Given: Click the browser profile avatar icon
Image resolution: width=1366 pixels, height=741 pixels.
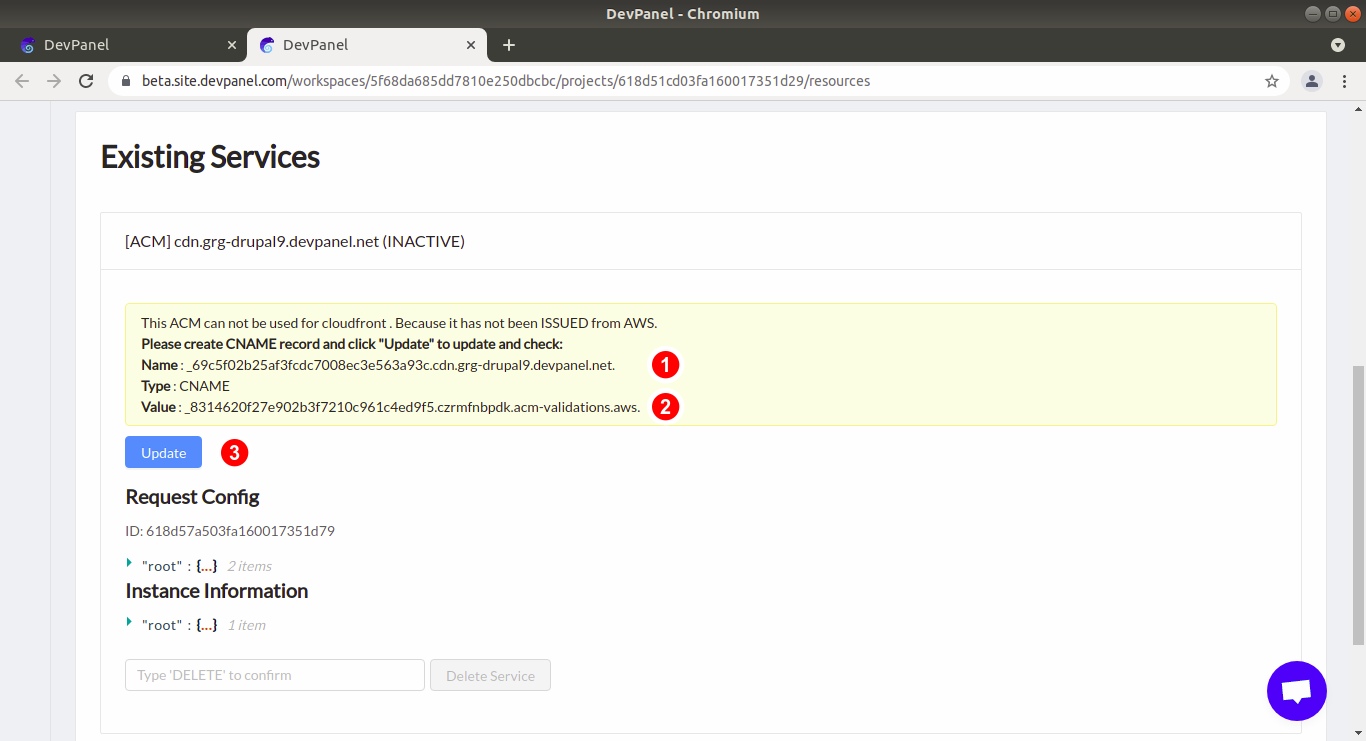Looking at the screenshot, I should point(1312,81).
